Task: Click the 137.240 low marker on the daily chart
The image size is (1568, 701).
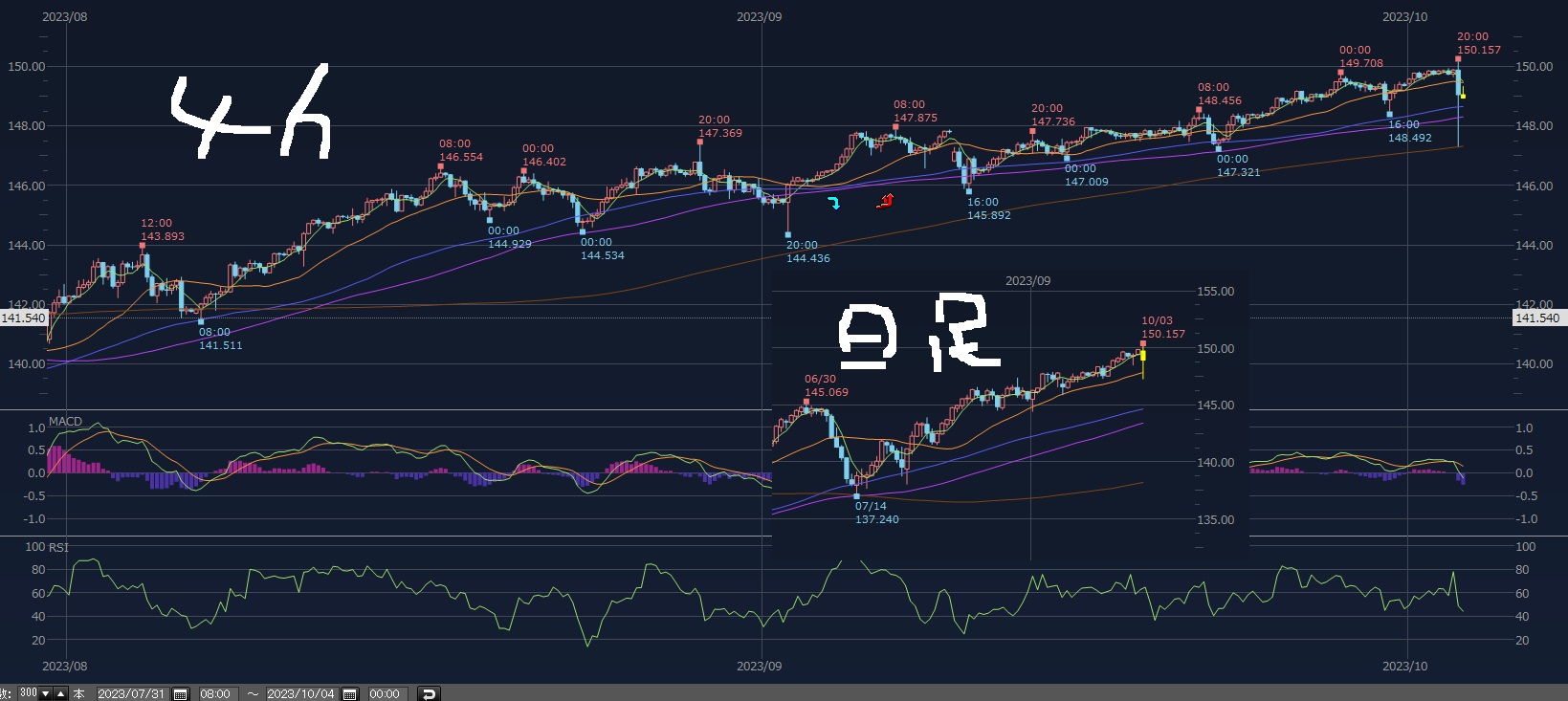Action: pyautogui.click(x=877, y=519)
